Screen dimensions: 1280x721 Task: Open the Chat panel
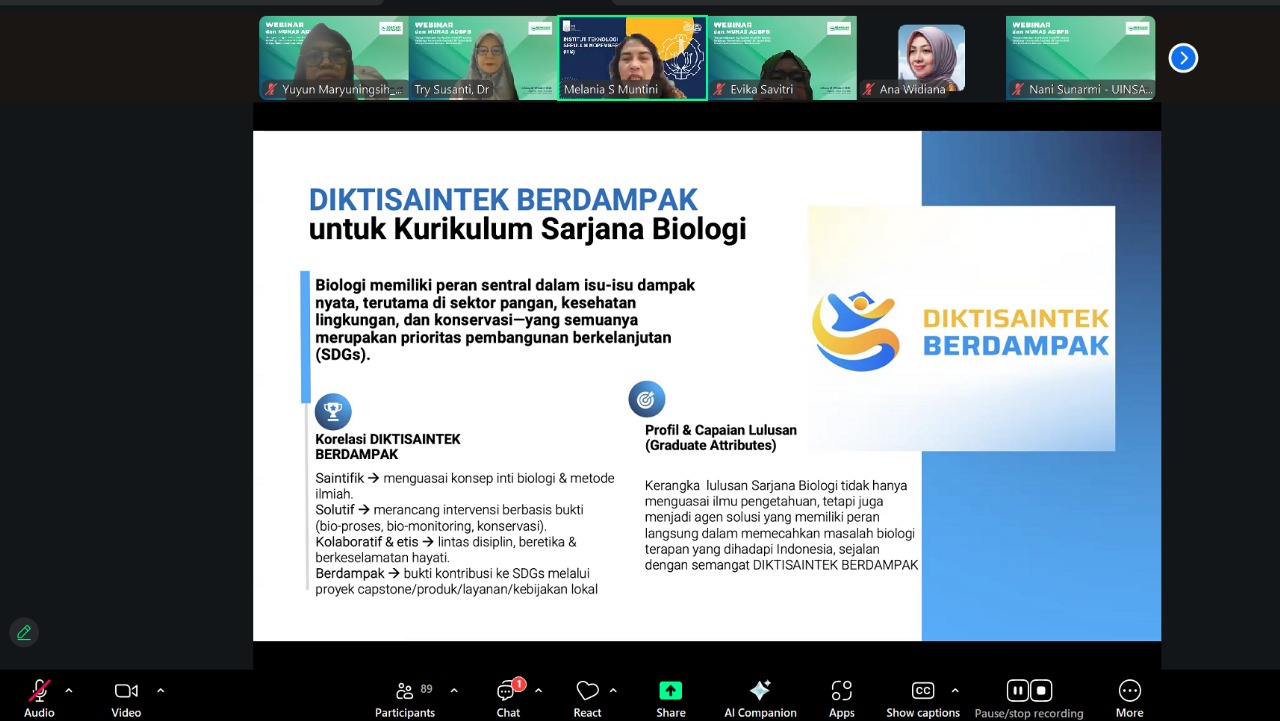[x=508, y=691]
